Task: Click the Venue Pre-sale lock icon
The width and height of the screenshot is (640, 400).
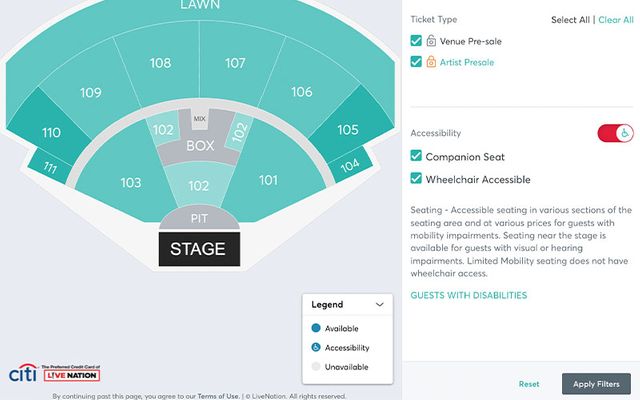Action: [431, 41]
